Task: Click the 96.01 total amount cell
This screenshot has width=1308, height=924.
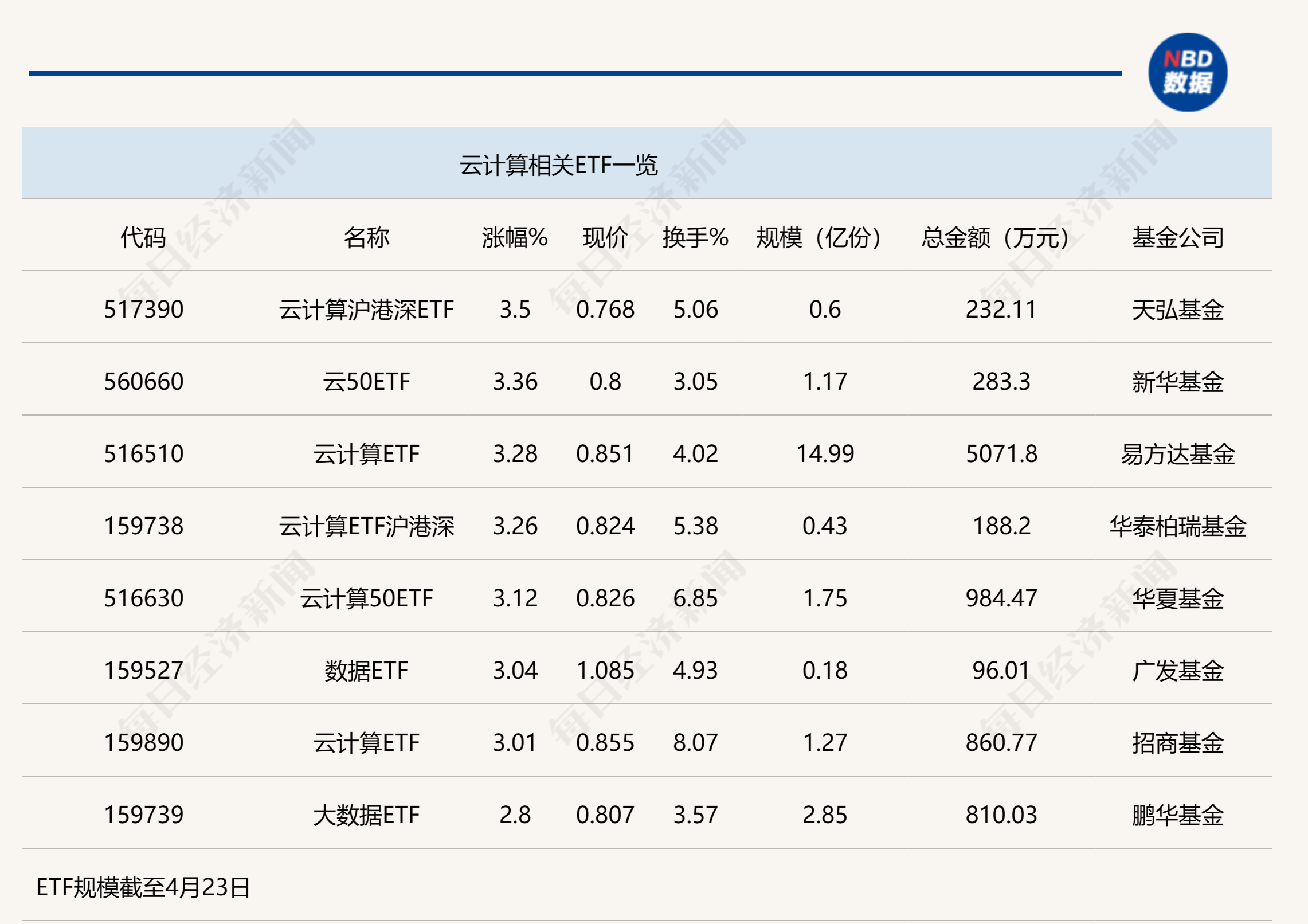Action: point(1001,671)
